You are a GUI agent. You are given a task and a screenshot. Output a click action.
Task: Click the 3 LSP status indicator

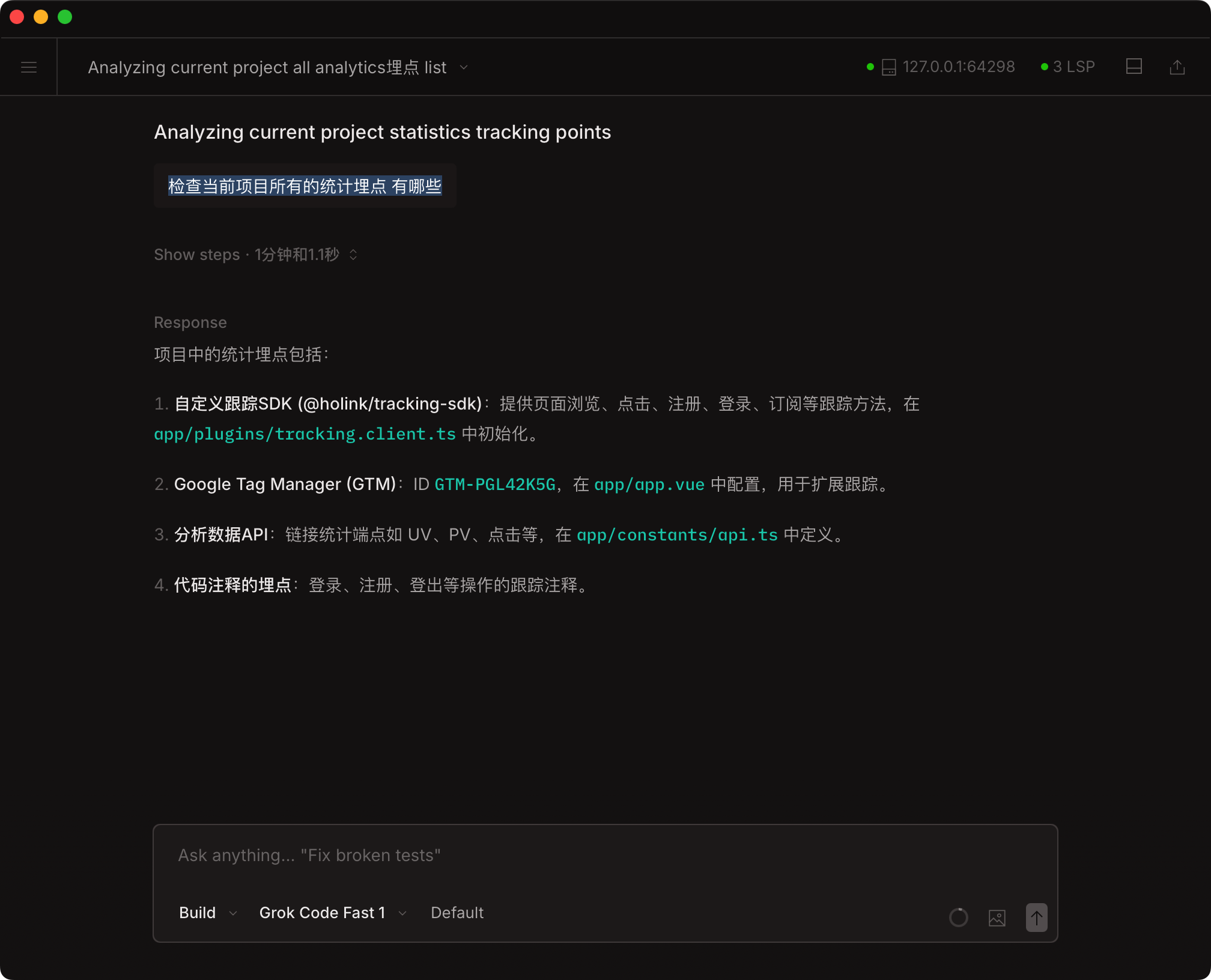1074,67
